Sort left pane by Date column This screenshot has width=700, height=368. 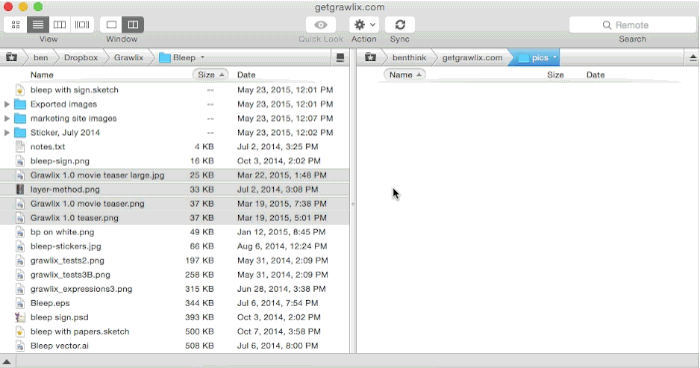tap(246, 75)
